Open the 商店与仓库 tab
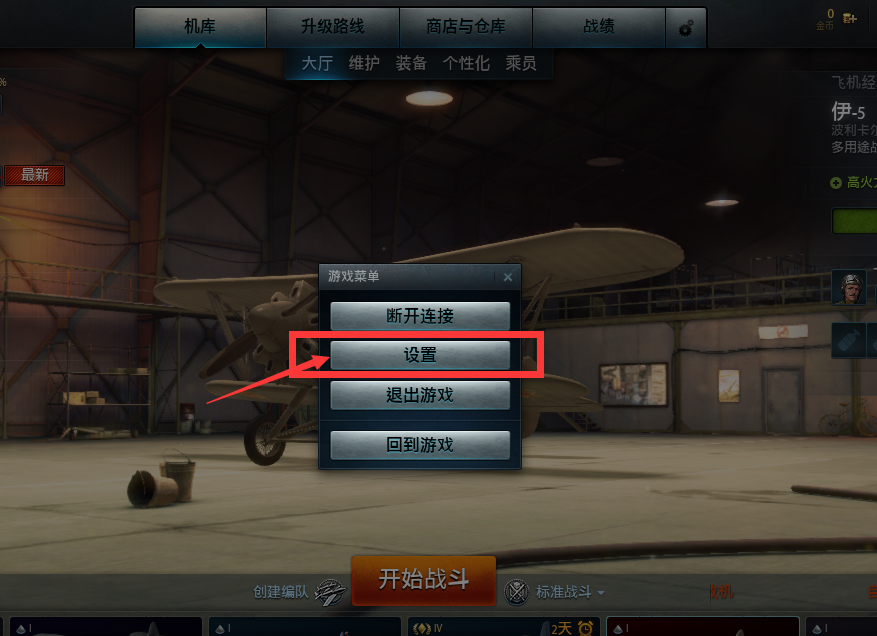This screenshot has width=877, height=636. click(465, 27)
